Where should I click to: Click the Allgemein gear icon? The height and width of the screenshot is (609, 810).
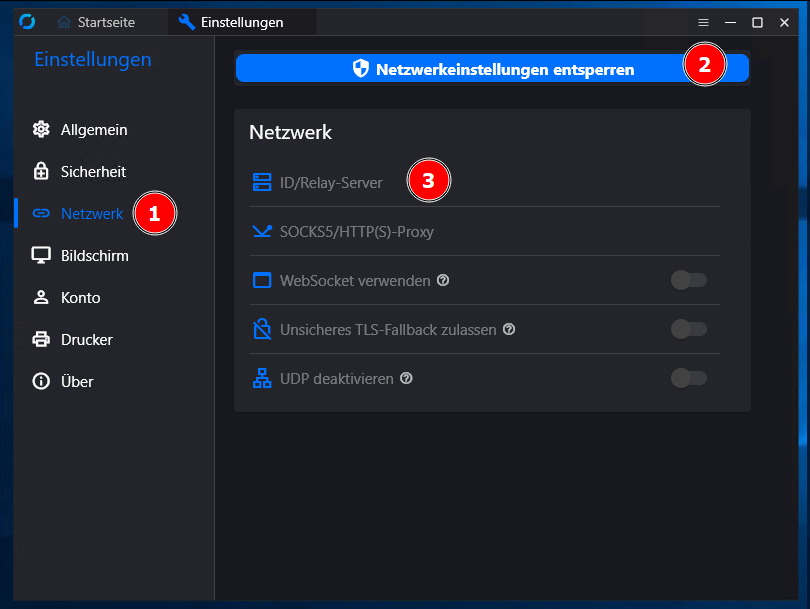pyautogui.click(x=41, y=129)
